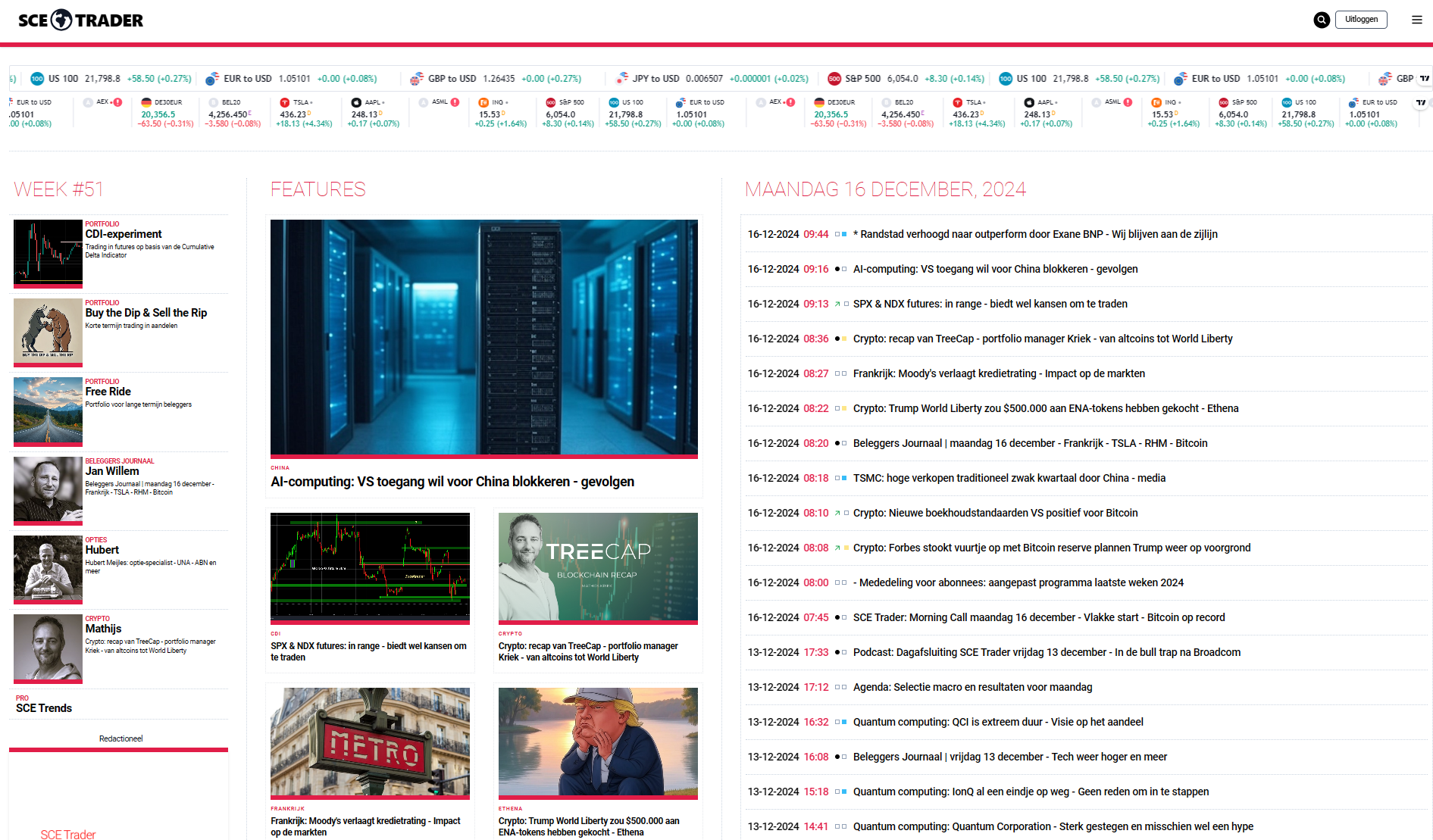The image size is (1433, 840).
Task: Open Beleggers Journaal vrijdag 13 december item
Action: [1010, 757]
